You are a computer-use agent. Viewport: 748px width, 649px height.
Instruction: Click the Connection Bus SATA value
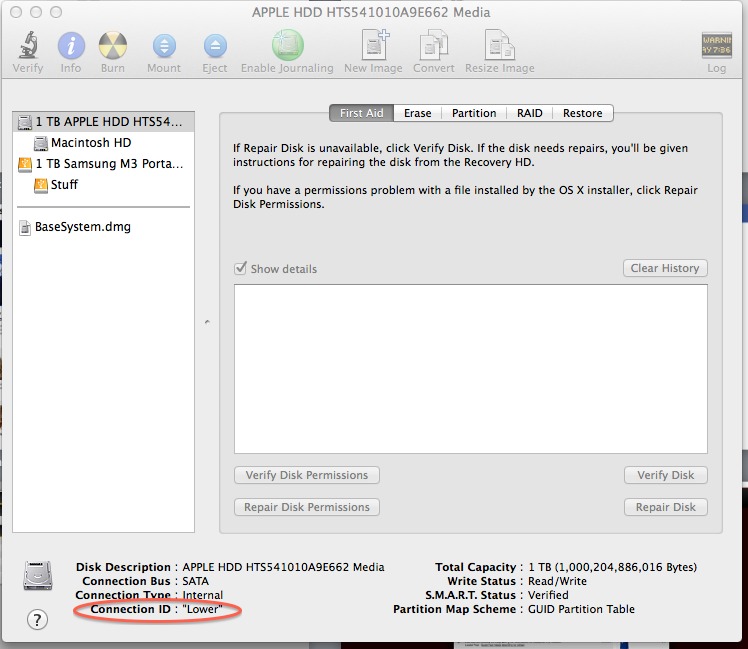point(196,581)
